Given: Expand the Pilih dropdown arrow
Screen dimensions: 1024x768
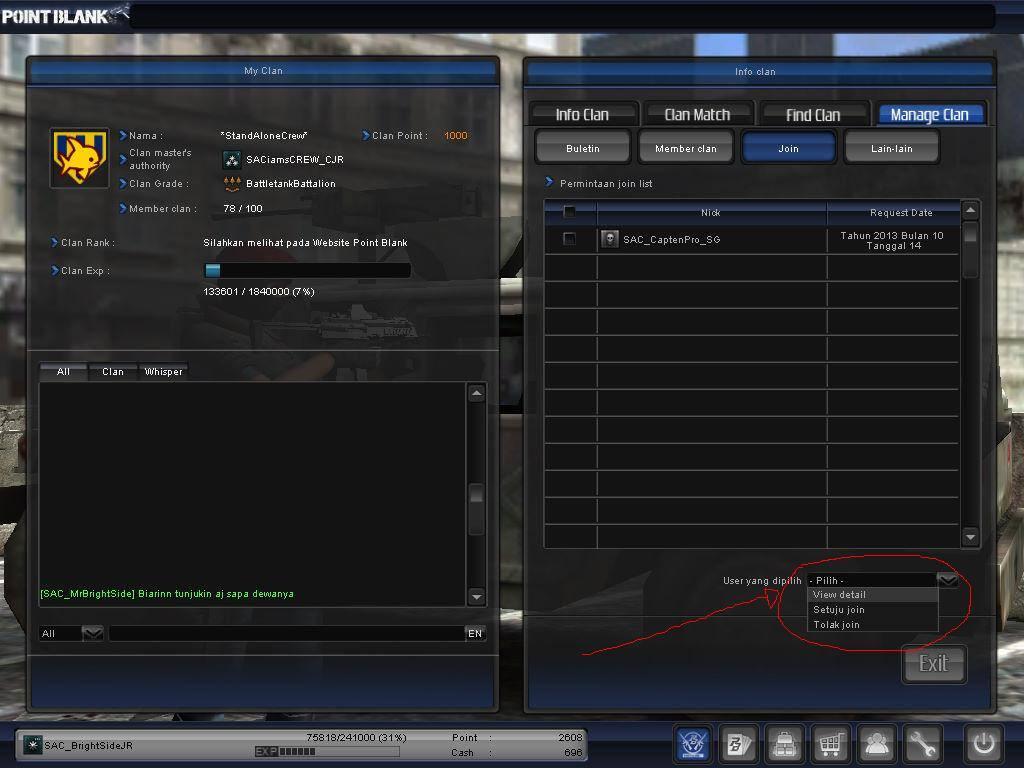Looking at the screenshot, I should click(x=947, y=580).
